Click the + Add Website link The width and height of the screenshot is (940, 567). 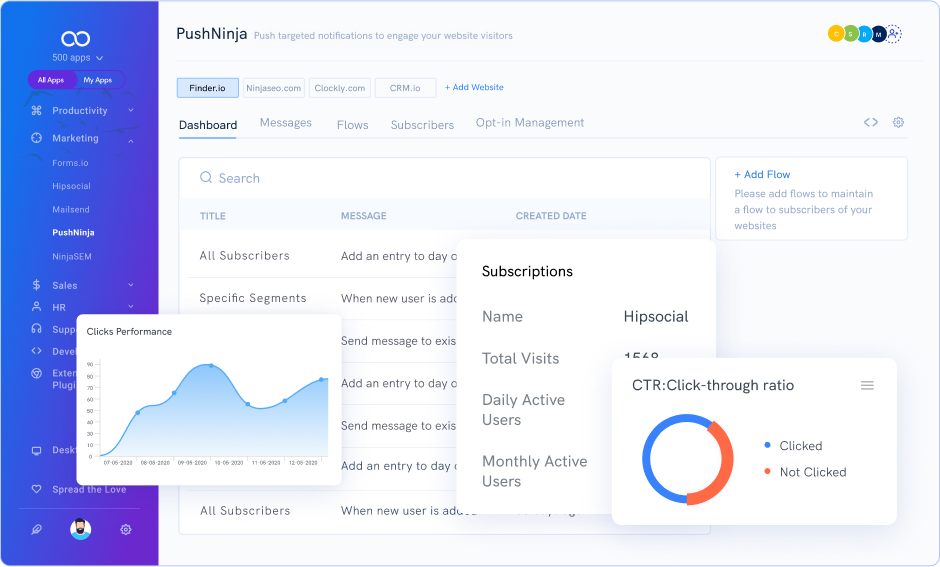click(474, 87)
